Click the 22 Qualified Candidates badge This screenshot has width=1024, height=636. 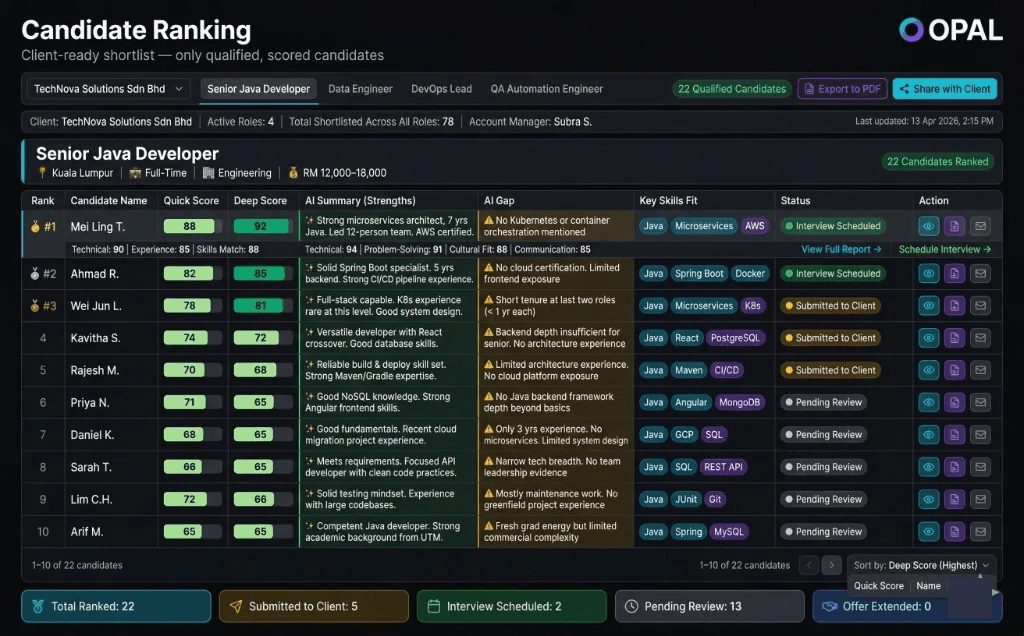732,89
